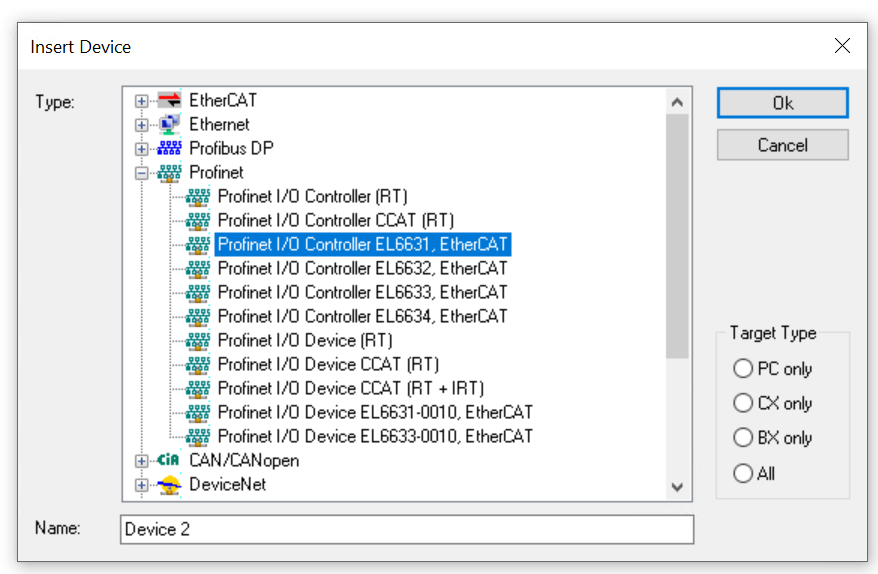The width and height of the screenshot is (878, 574).
Task: Click icon beside Controller EL6634, EtherCAT
Action: (198, 316)
